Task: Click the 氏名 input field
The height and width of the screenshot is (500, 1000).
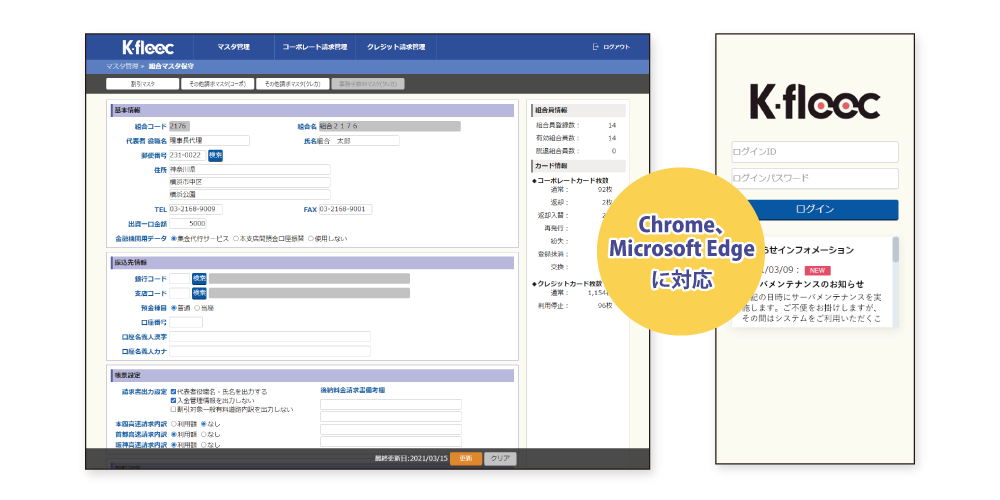Action: click(359, 141)
